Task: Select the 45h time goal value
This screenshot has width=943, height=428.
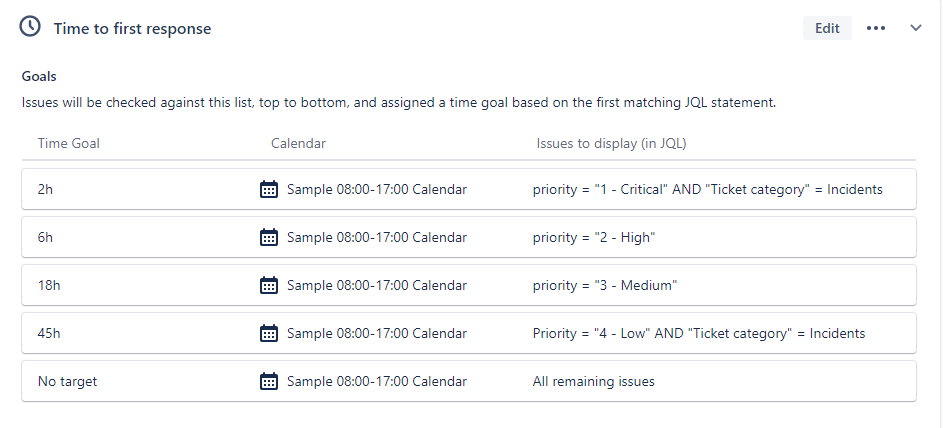Action: 49,334
